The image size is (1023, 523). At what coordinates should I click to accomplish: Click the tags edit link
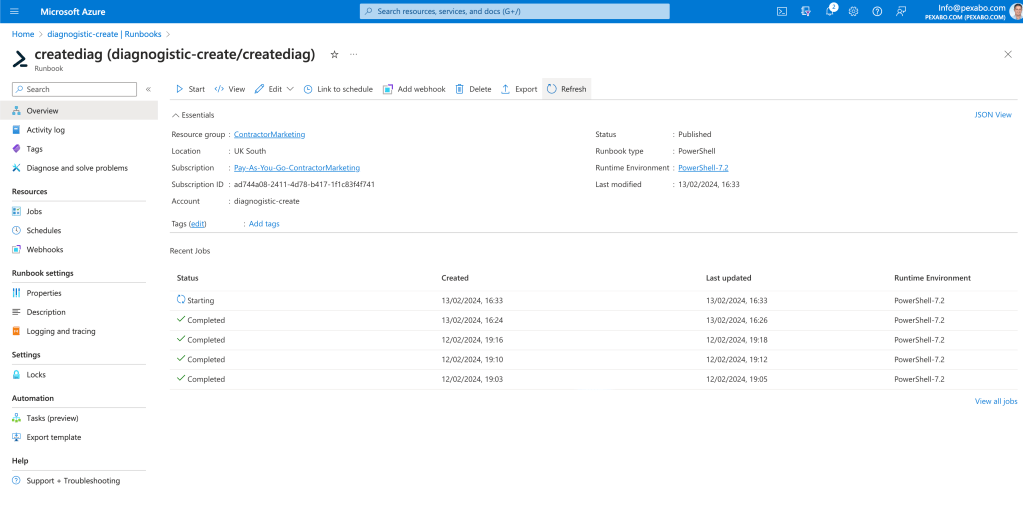[198, 224]
